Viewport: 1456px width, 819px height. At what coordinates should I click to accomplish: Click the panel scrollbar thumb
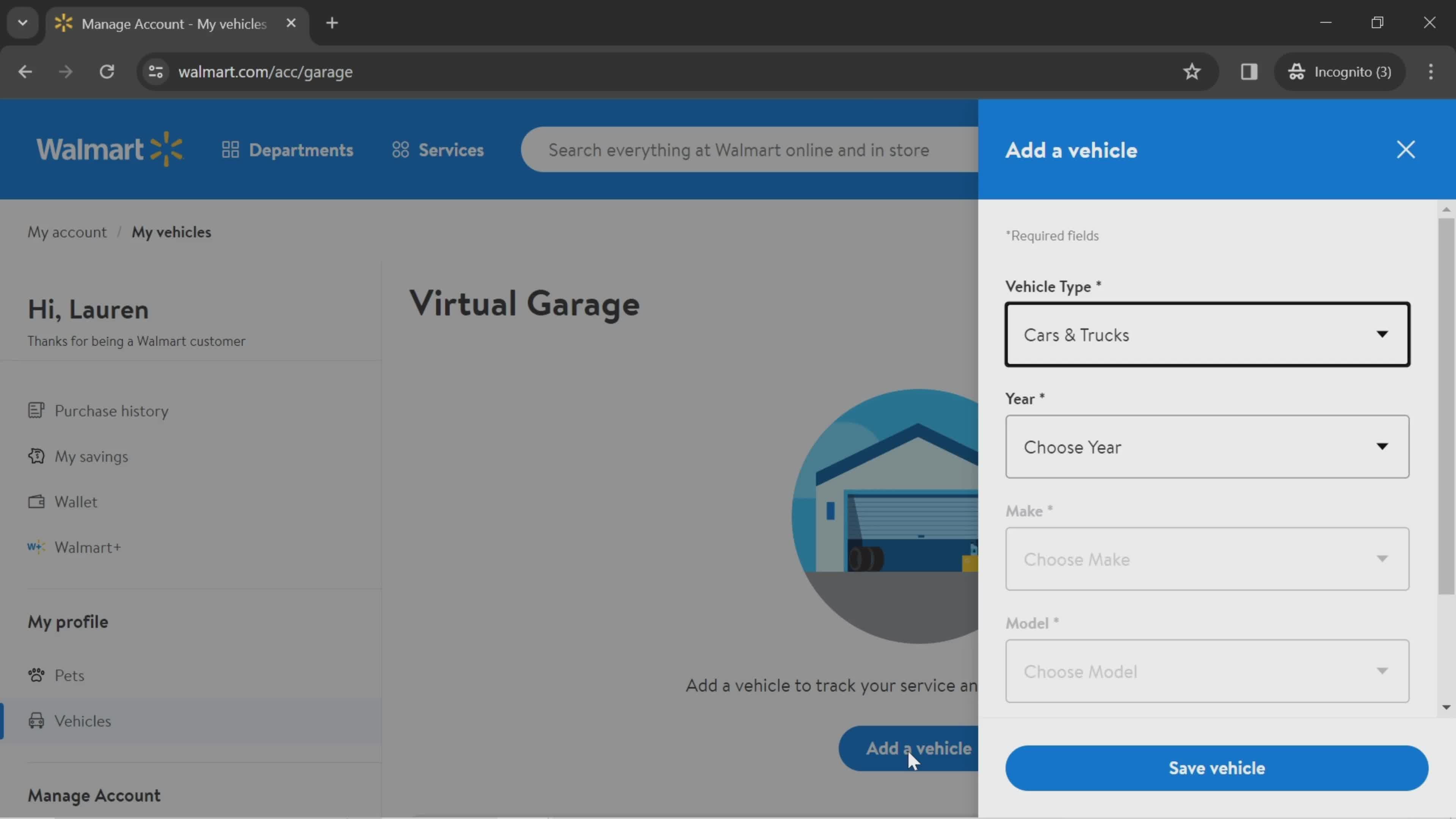(x=1446, y=406)
